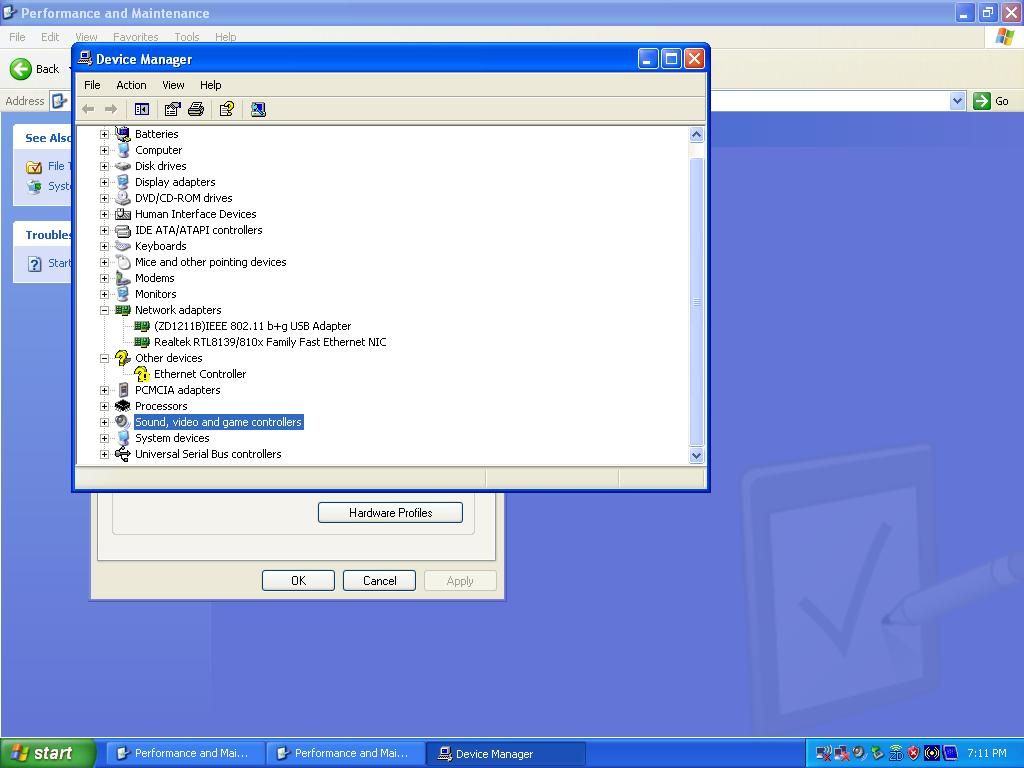Toggle the console tree pane toolbar icon
The height and width of the screenshot is (768, 1024).
[142, 109]
